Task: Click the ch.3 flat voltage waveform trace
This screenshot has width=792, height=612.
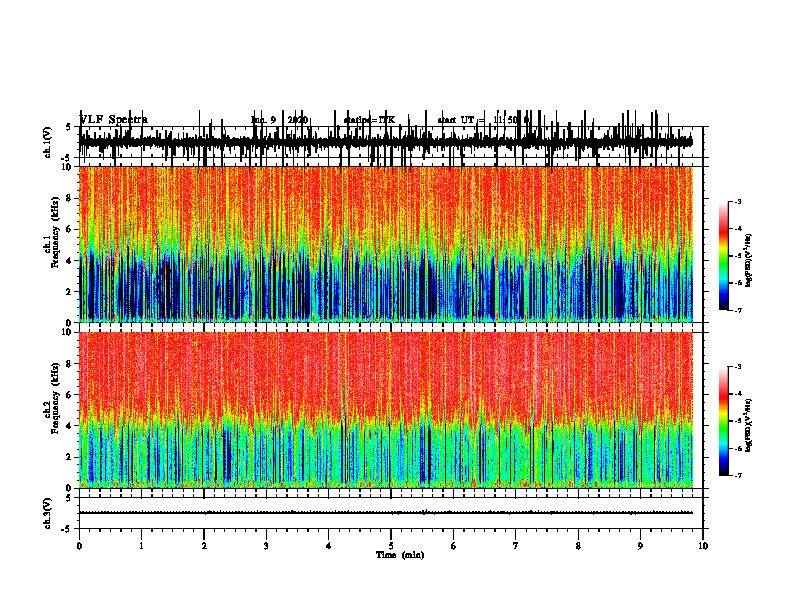Action: (386, 513)
